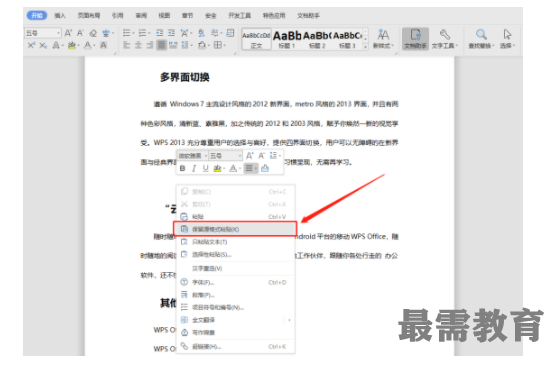
Task: Choose 保留源格式粘贴(K) from context menu
Action: [235, 229]
